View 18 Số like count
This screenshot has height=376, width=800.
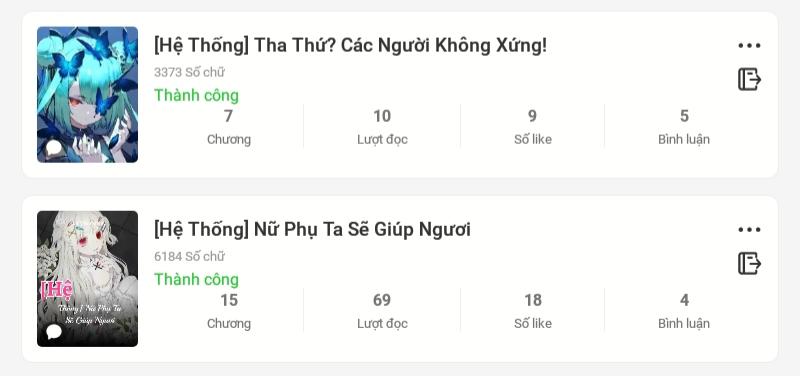(x=533, y=311)
